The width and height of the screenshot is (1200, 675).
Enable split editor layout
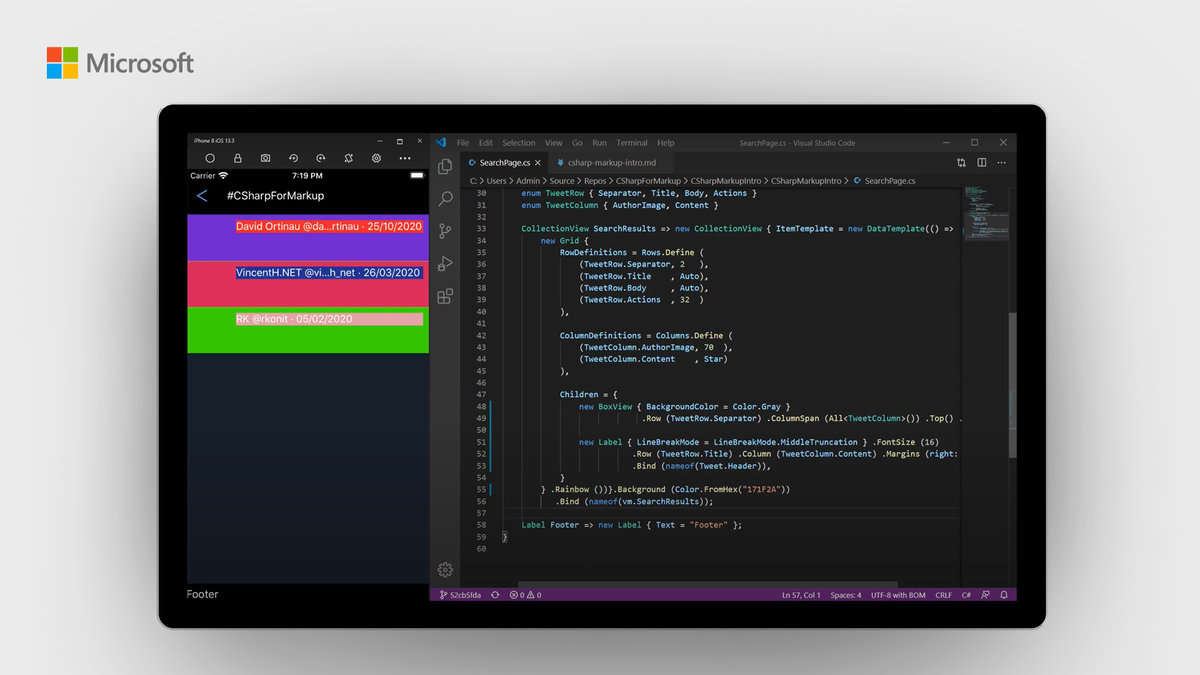point(981,161)
